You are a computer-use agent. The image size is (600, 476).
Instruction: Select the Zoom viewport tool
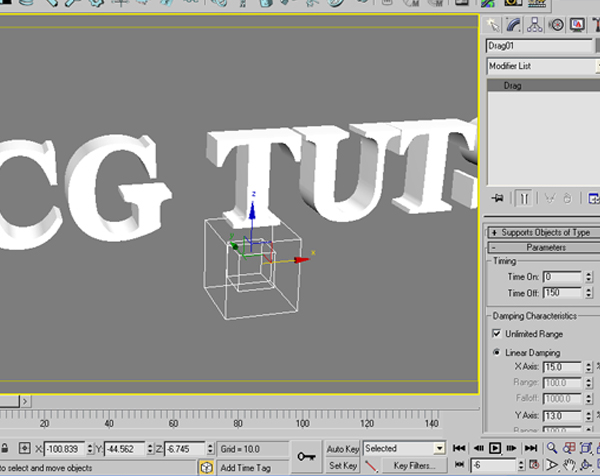pos(554,448)
